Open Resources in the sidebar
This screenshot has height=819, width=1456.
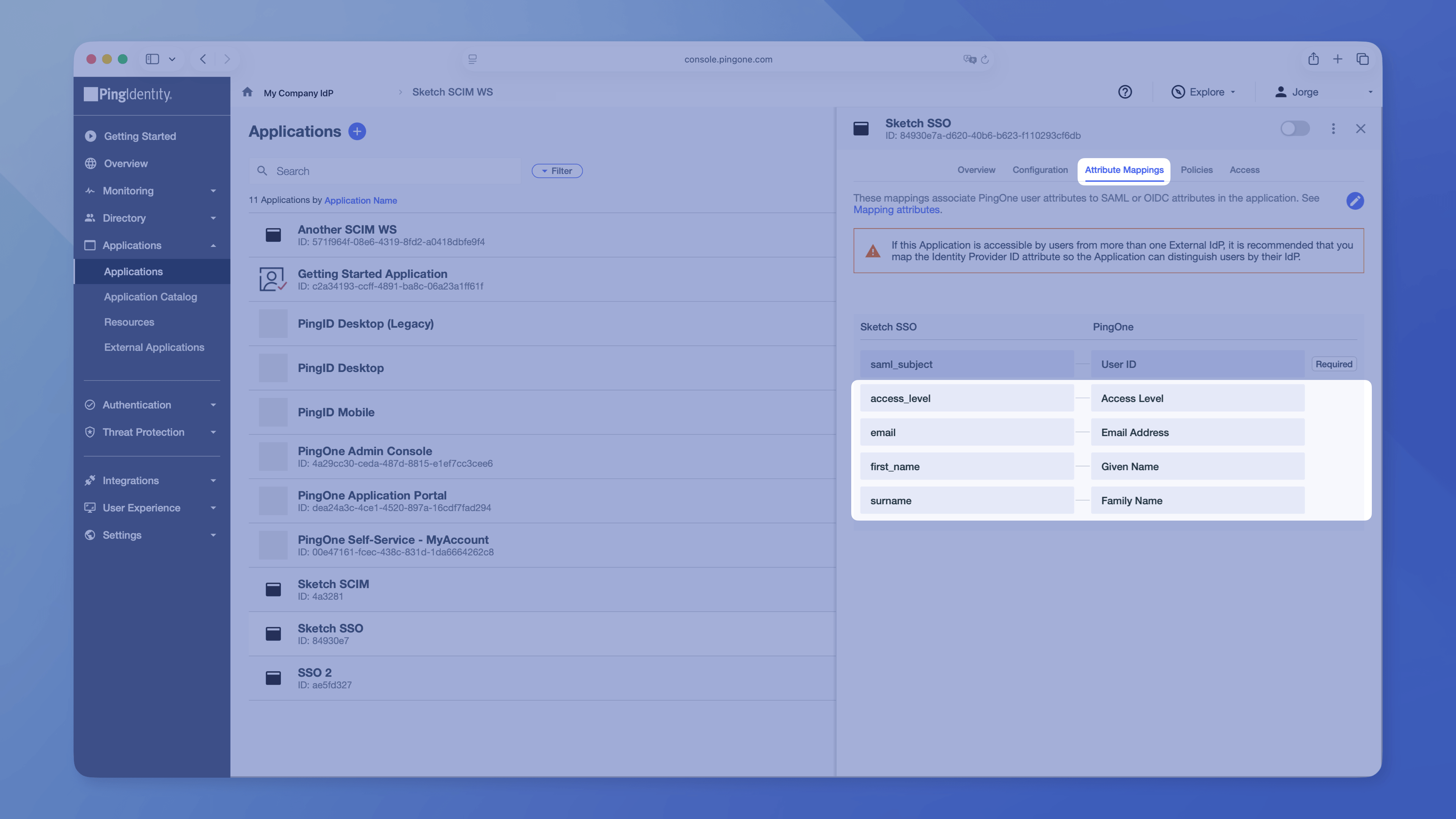(x=129, y=322)
